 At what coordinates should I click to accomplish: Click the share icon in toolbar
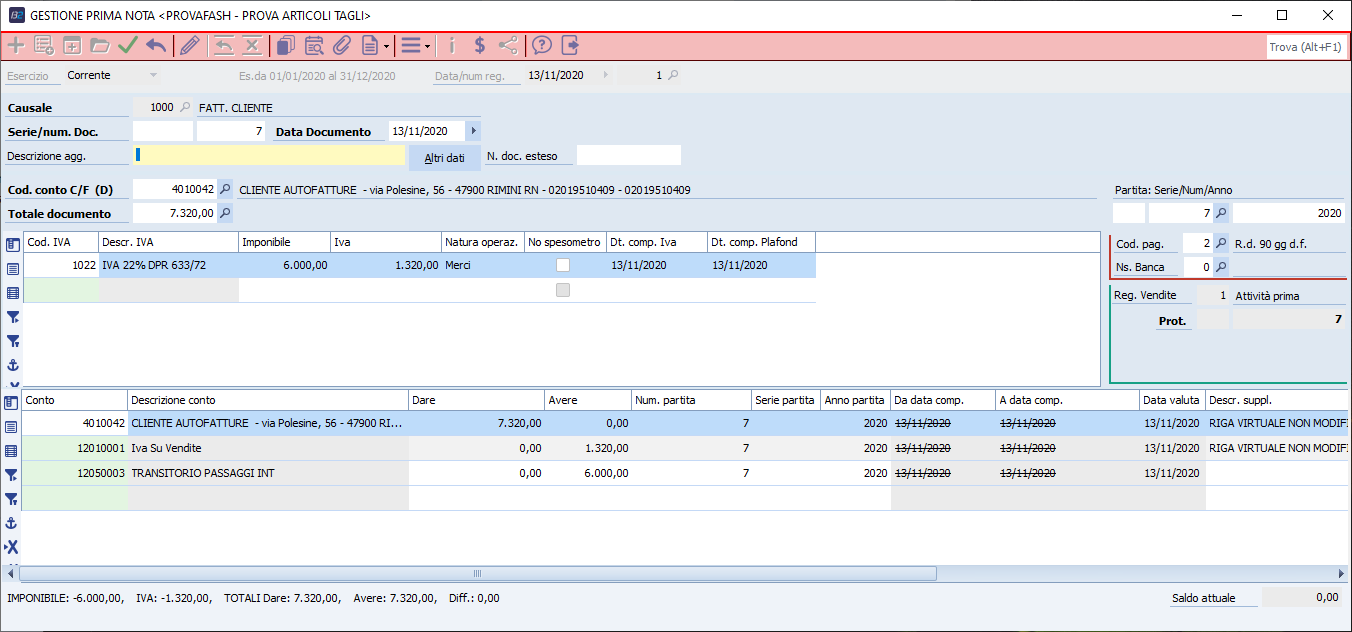click(508, 45)
